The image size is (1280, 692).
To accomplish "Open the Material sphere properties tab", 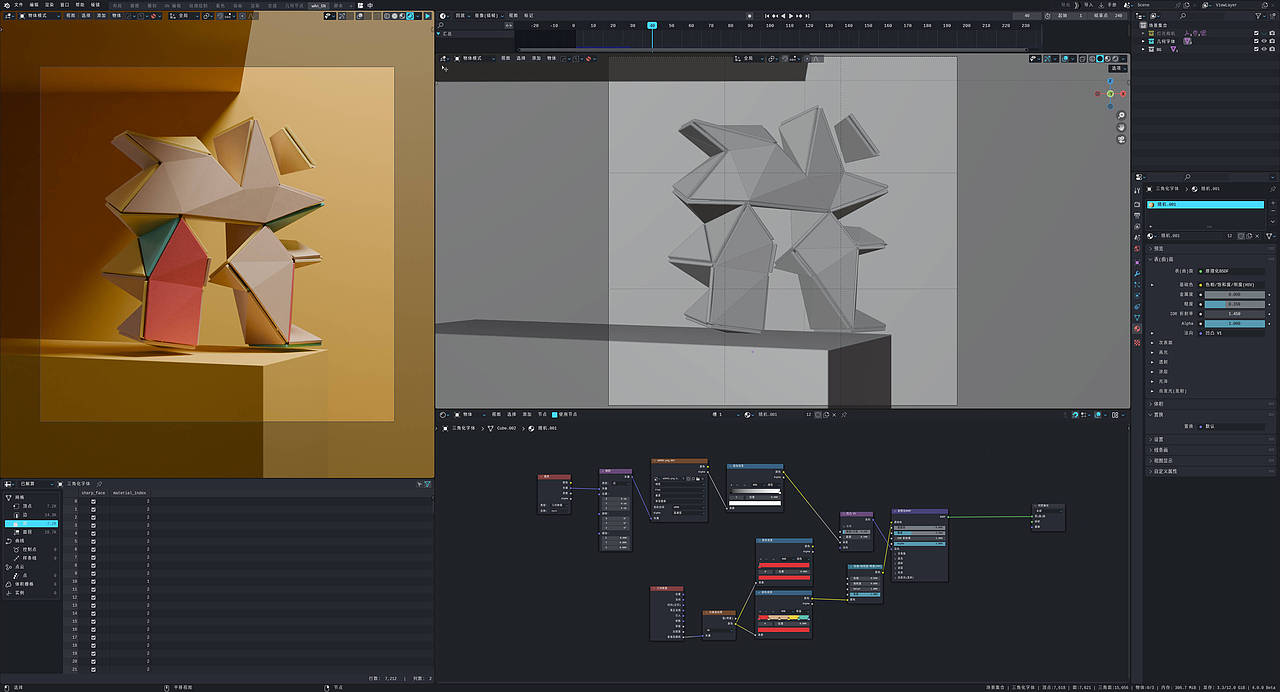I will click(x=1137, y=329).
